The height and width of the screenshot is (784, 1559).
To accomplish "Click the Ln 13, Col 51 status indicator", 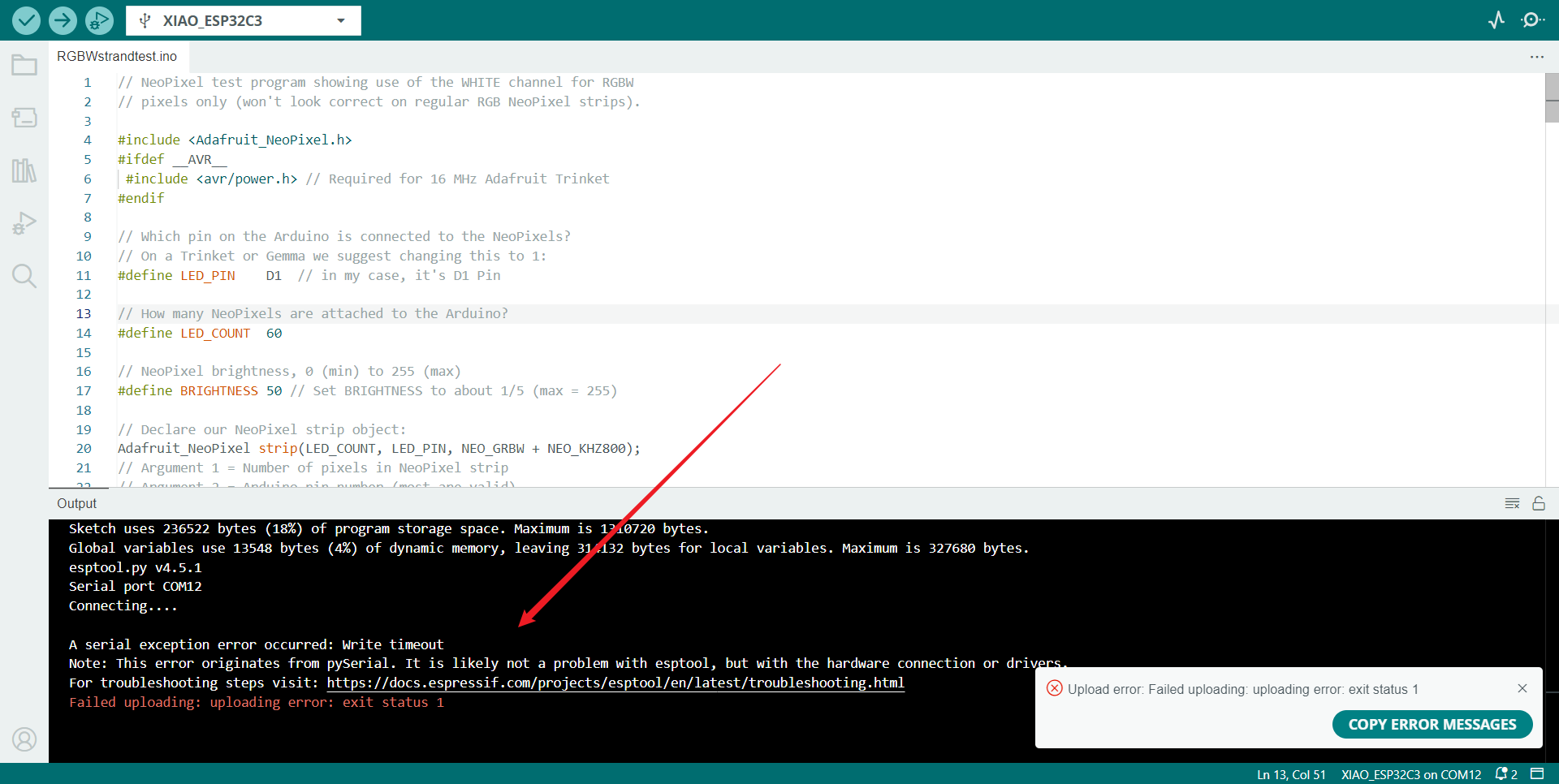I will tap(1291, 774).
